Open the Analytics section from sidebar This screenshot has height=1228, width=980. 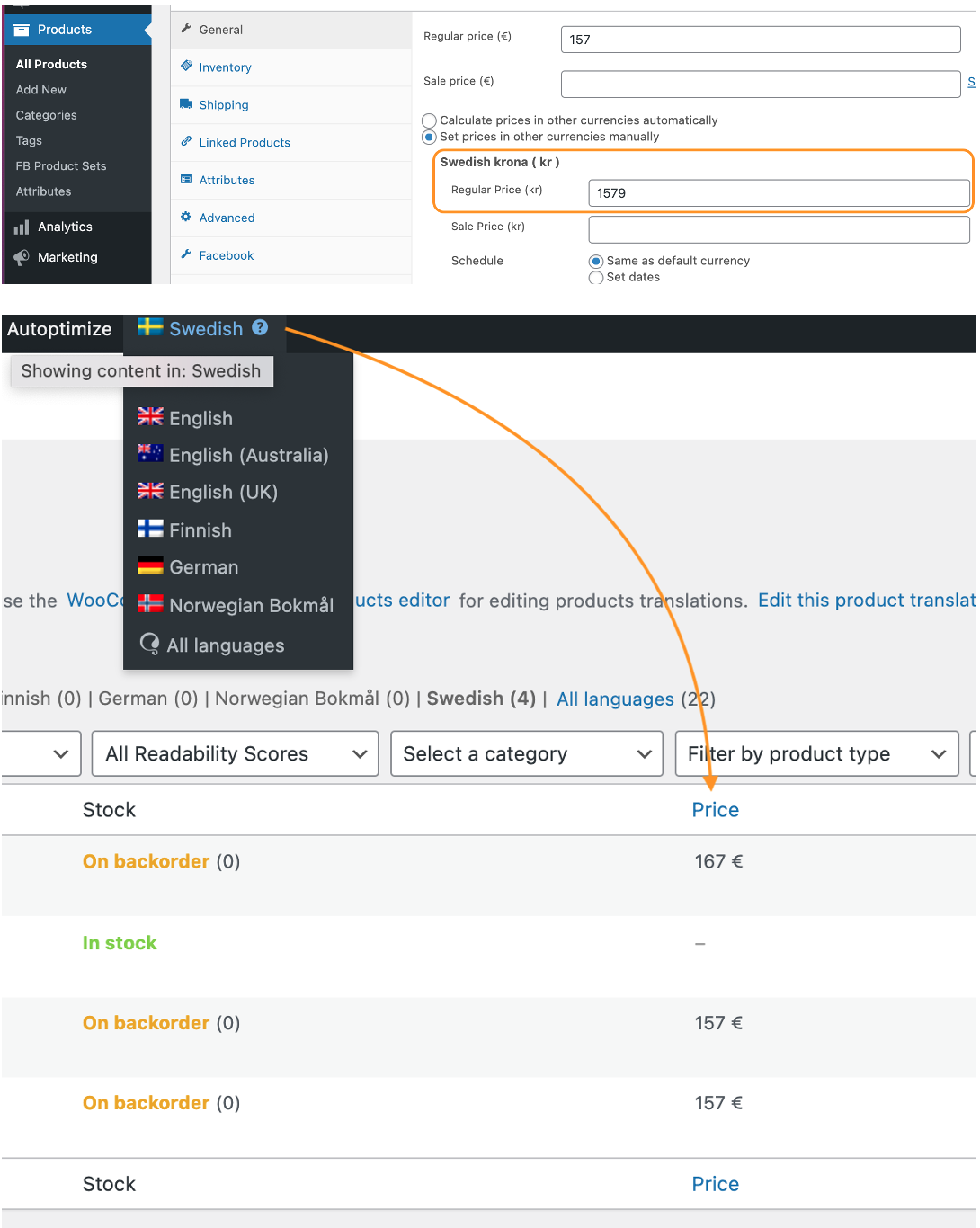[64, 227]
